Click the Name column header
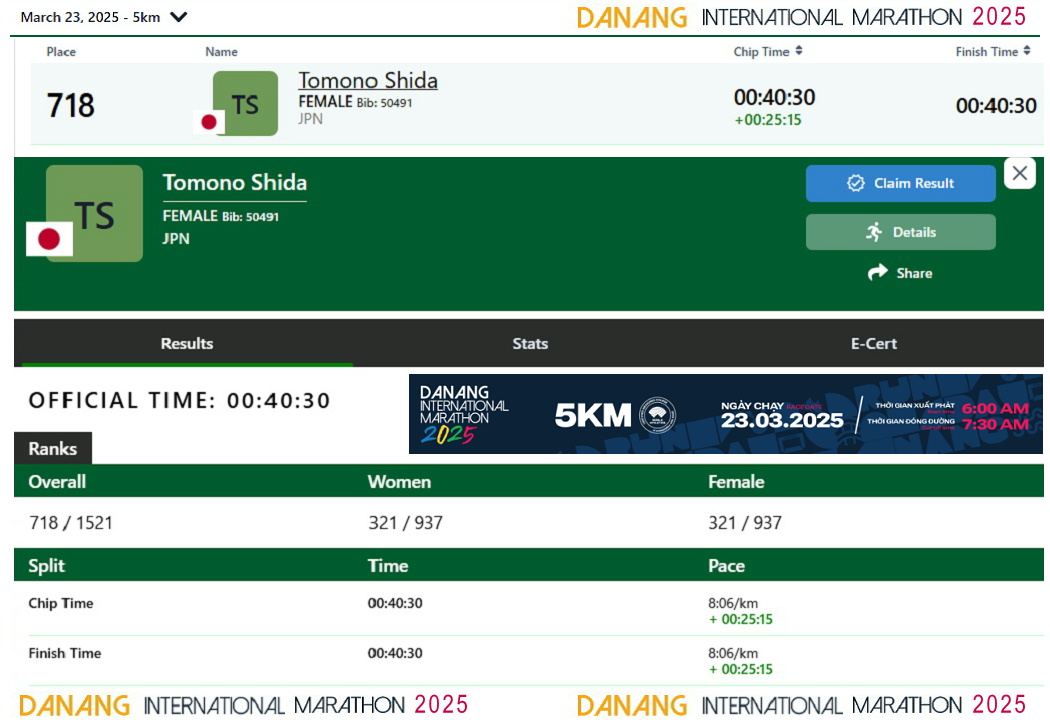 pos(221,52)
